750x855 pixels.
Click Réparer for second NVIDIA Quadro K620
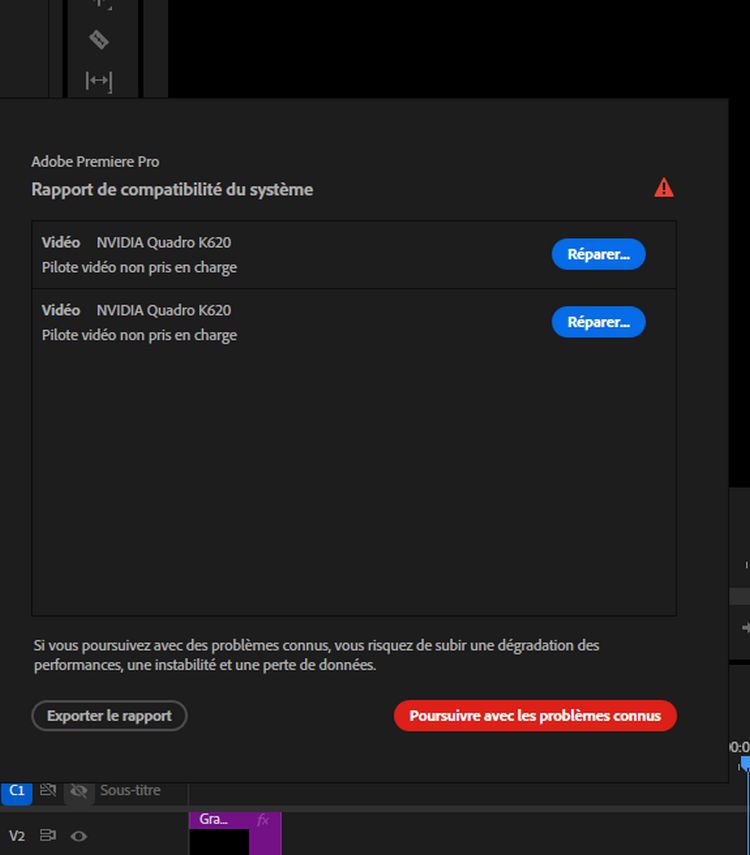(x=598, y=322)
